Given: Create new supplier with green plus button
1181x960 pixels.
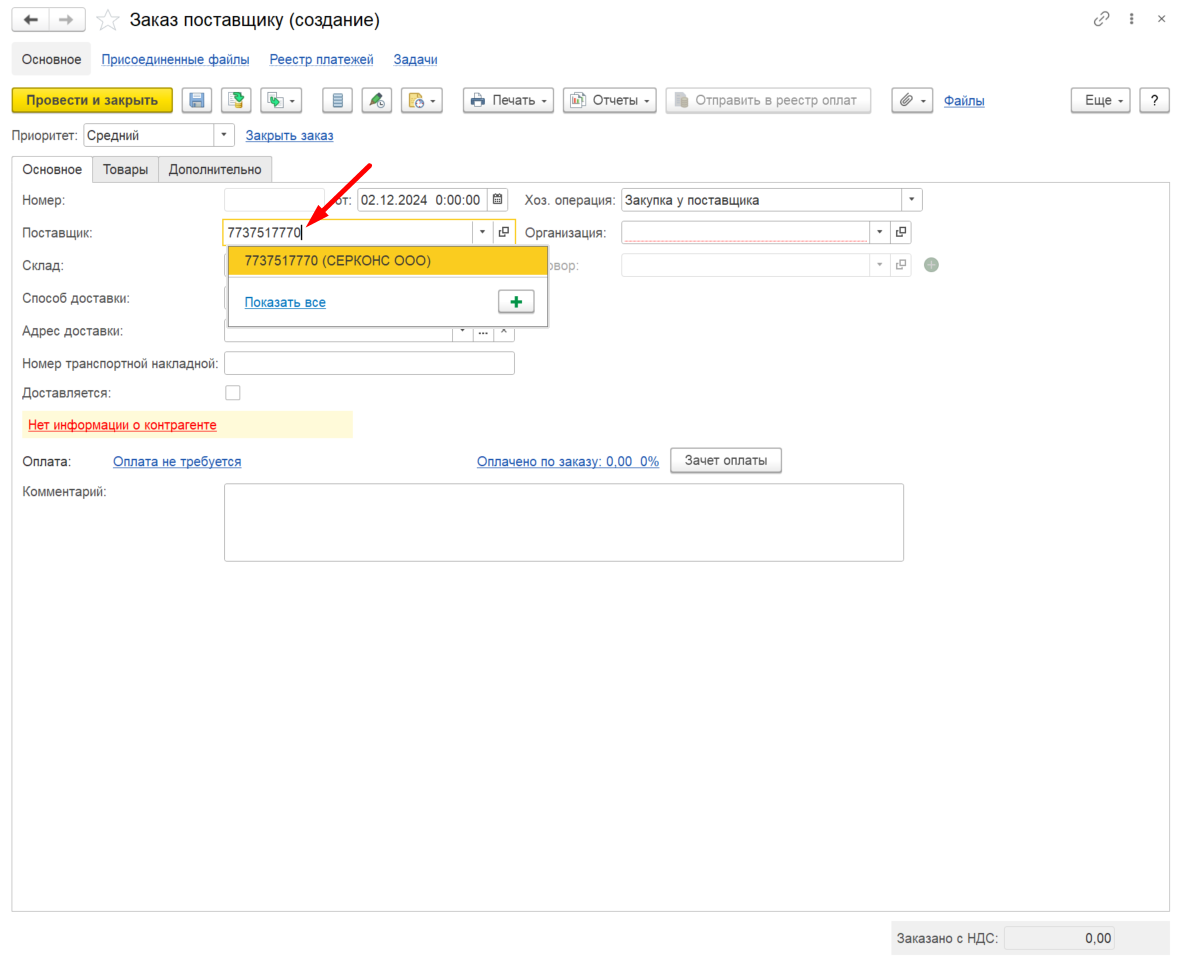Looking at the screenshot, I should (516, 302).
